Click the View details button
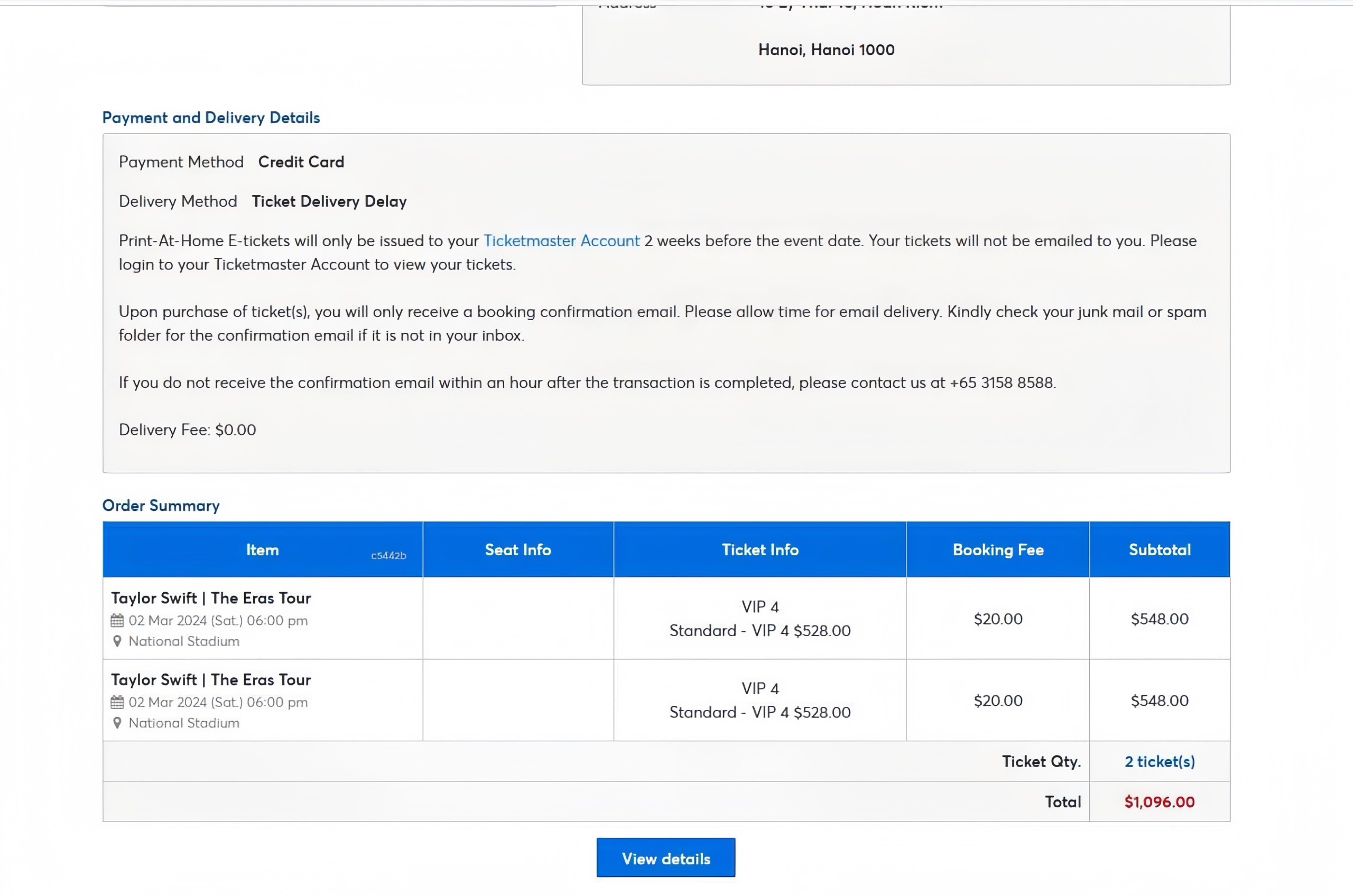The image size is (1353, 896). tap(665, 858)
